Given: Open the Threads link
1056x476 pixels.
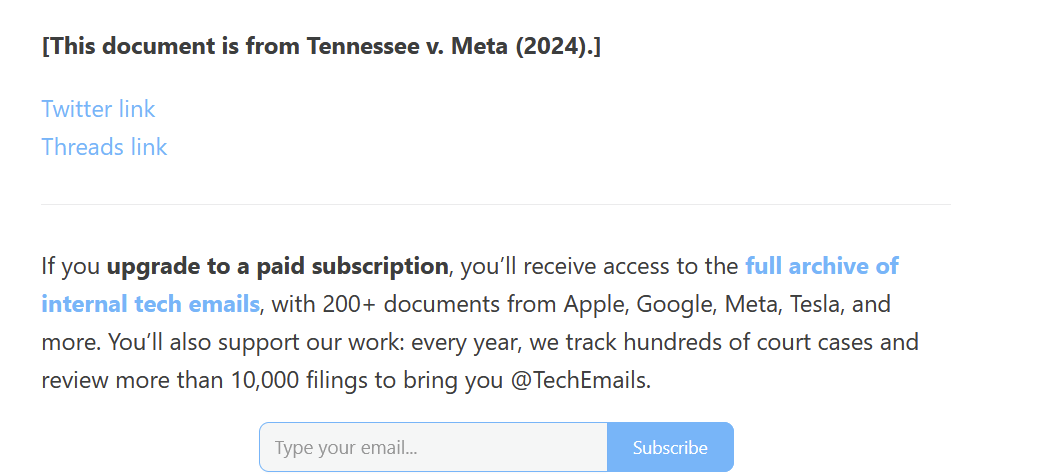Looking at the screenshot, I should click(x=104, y=147).
